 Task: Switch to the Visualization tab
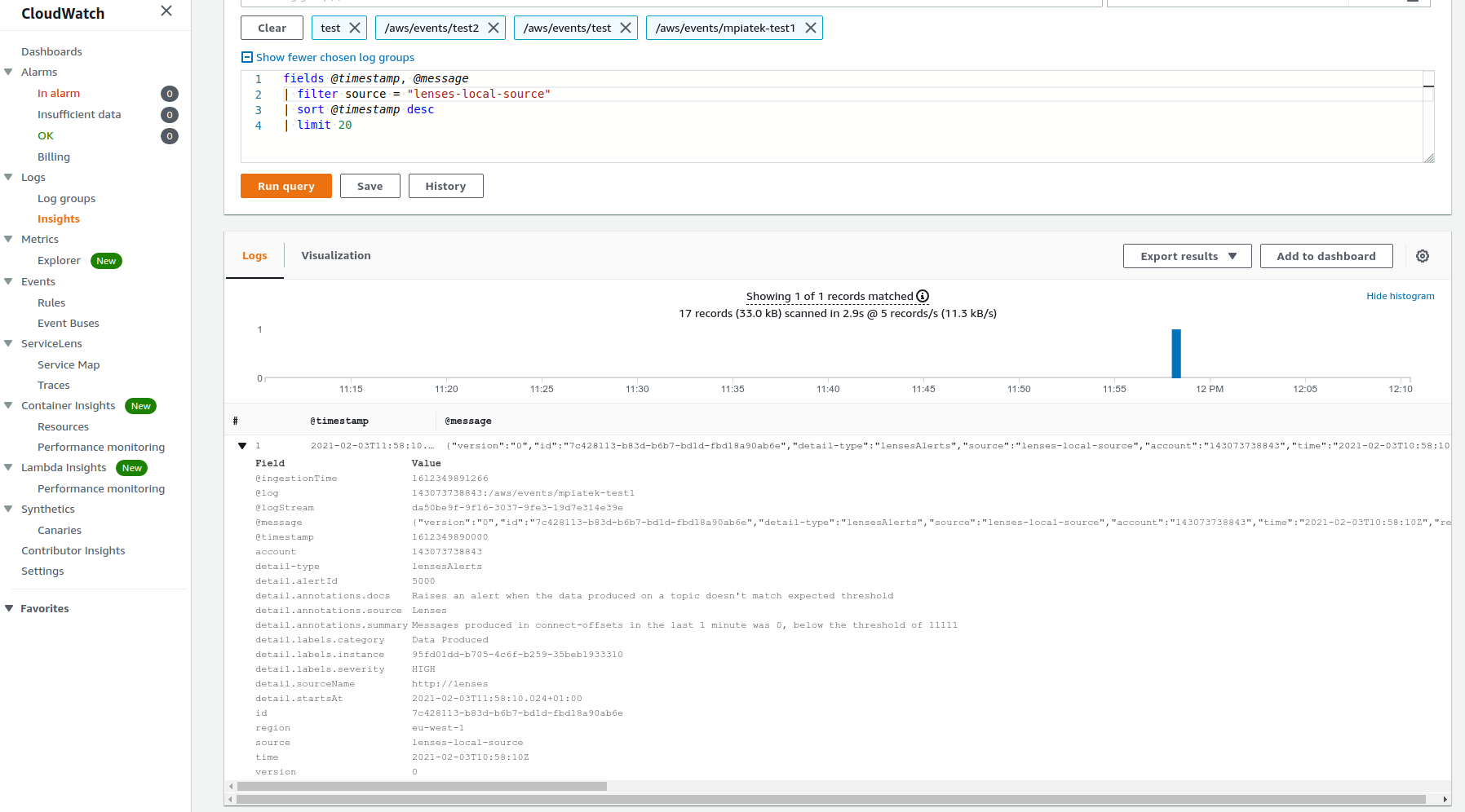[336, 256]
